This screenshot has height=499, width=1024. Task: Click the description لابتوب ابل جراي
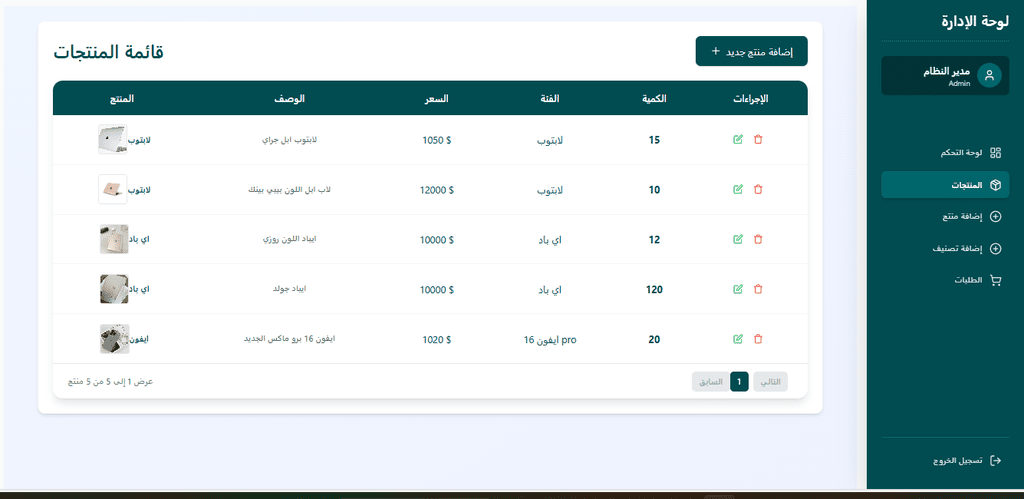point(289,140)
